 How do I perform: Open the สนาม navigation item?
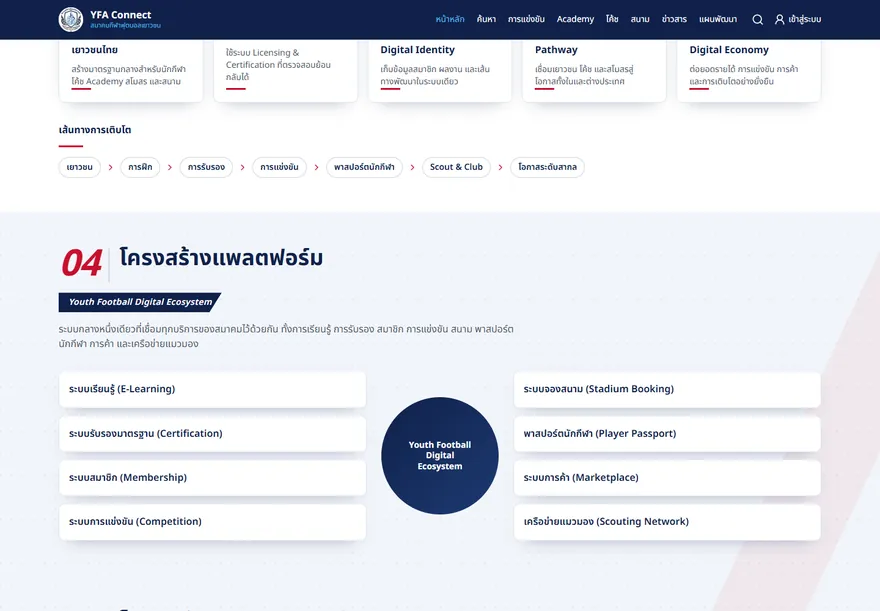[640, 19]
